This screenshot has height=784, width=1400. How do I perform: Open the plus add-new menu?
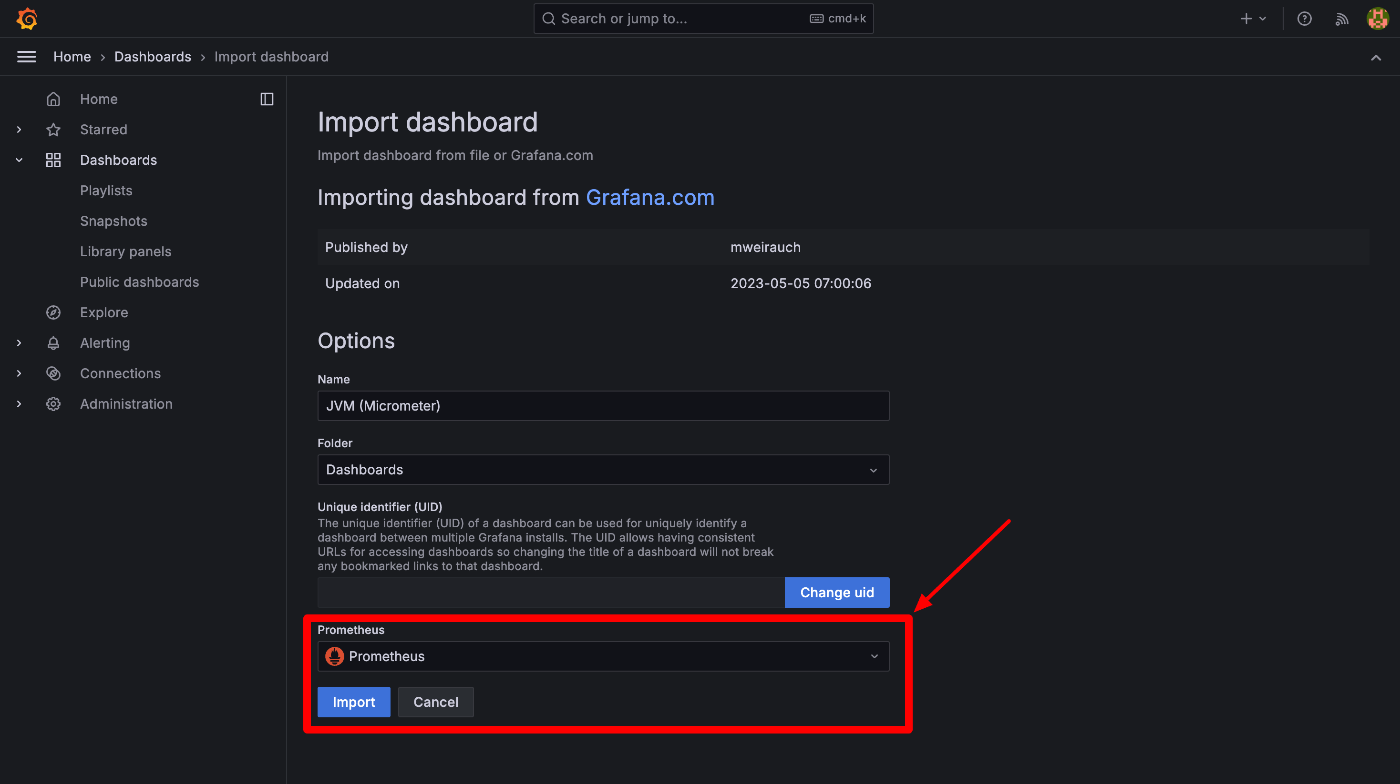tap(1253, 19)
